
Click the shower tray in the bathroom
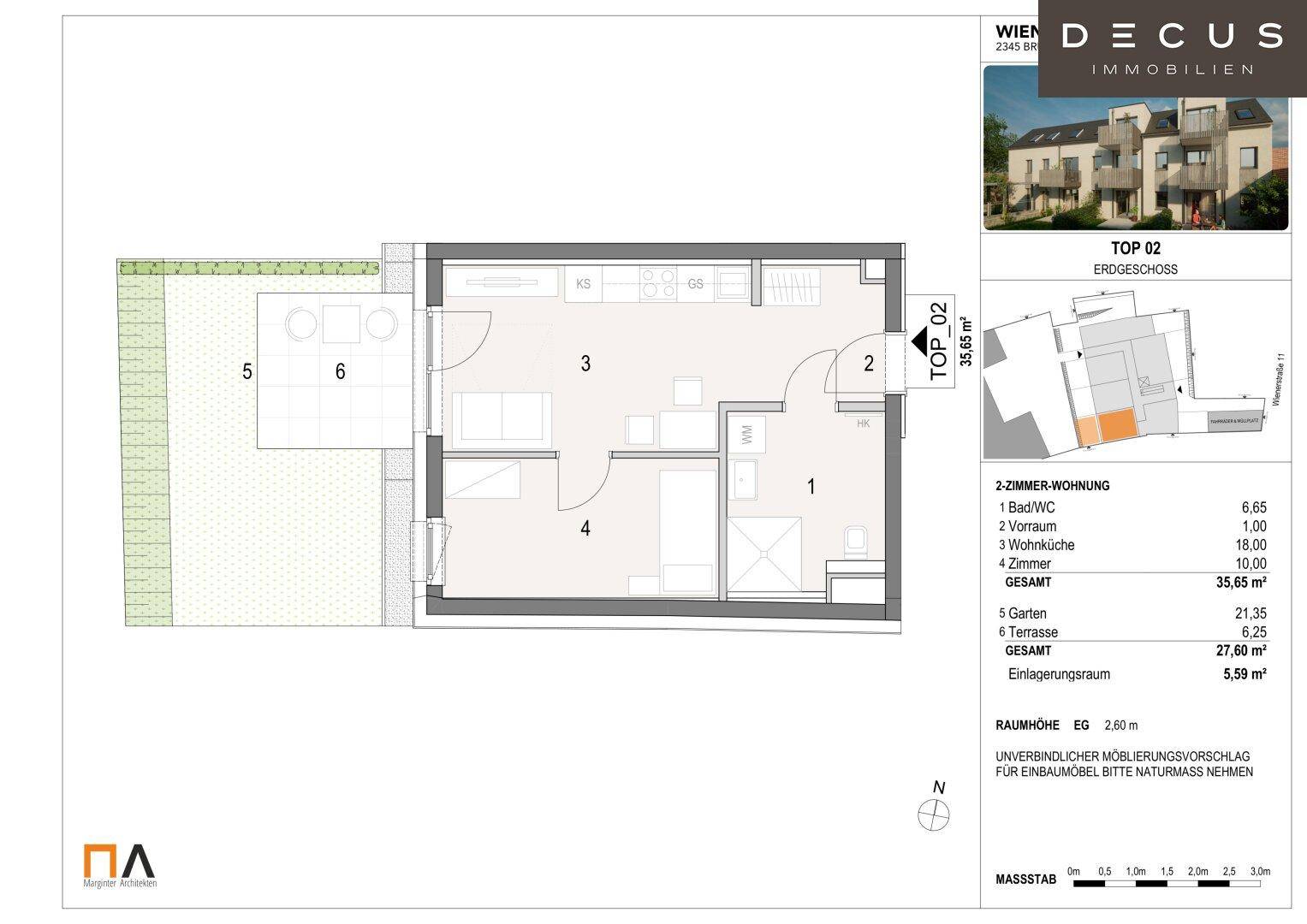point(764,553)
